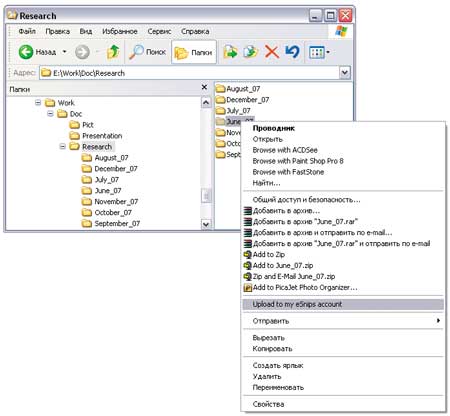Select the Pict folder in tree
The height and width of the screenshot is (416, 450).
click(x=81, y=125)
